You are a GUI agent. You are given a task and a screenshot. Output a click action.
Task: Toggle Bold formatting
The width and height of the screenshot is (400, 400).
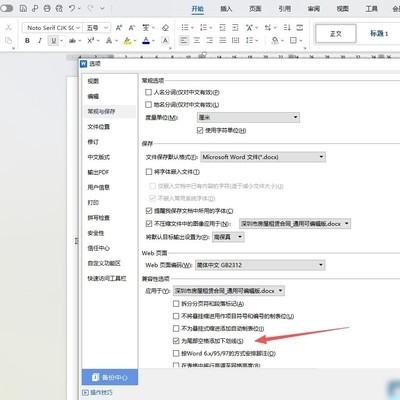[x=27, y=41]
